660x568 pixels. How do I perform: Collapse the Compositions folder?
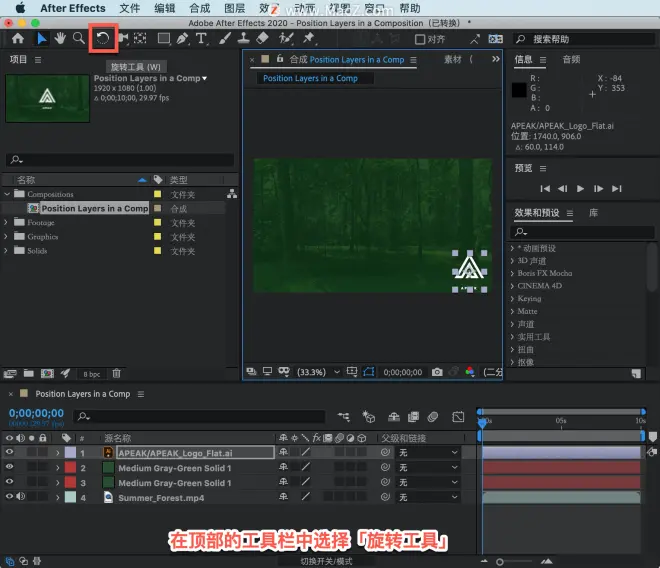click(7, 194)
